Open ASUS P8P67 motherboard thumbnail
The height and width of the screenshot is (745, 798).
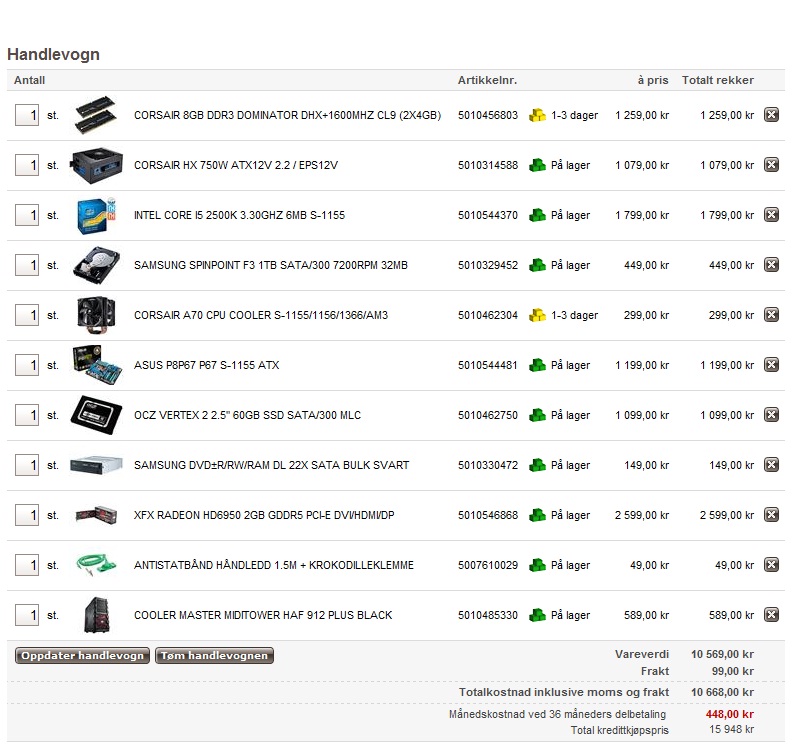pos(96,365)
